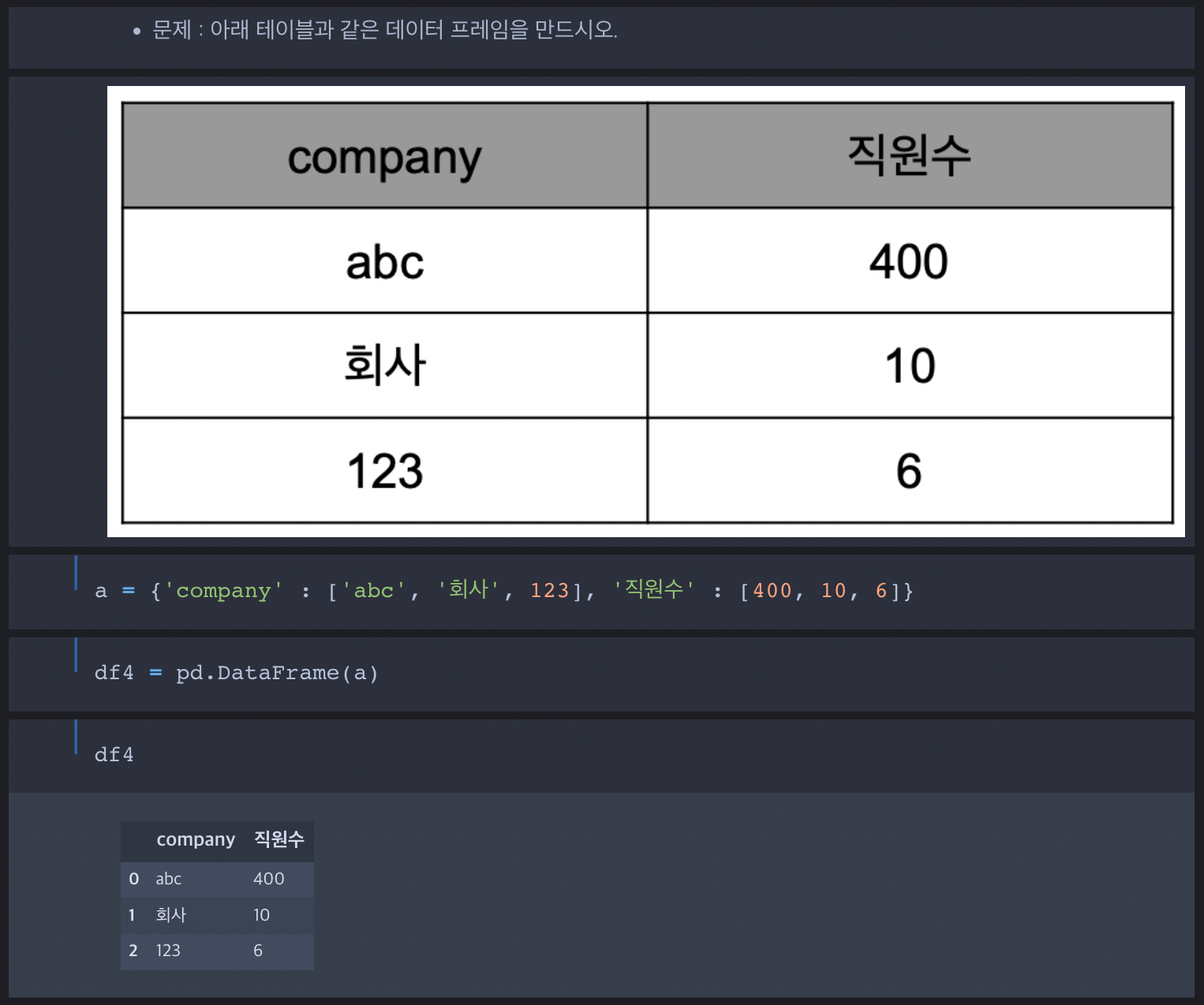Focus the code cell defining dictionary a
Screen dimensions: 1204x1005
[x=601, y=592]
